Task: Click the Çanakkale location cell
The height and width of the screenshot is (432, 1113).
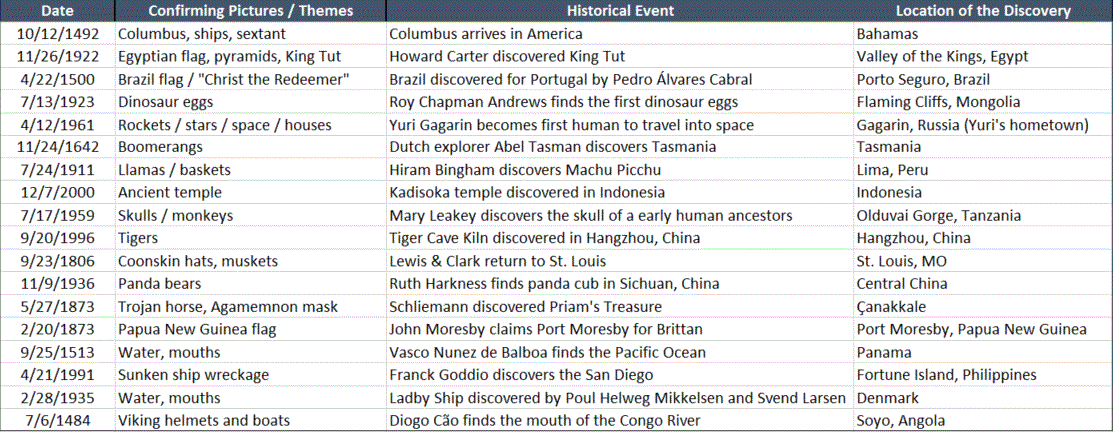Action: pos(982,306)
